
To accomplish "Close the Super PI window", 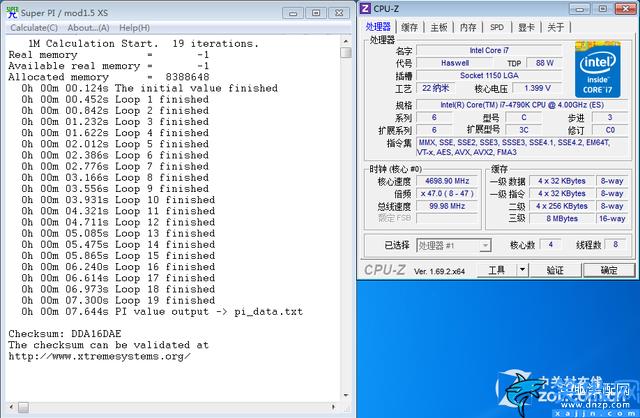I will pos(339,13).
